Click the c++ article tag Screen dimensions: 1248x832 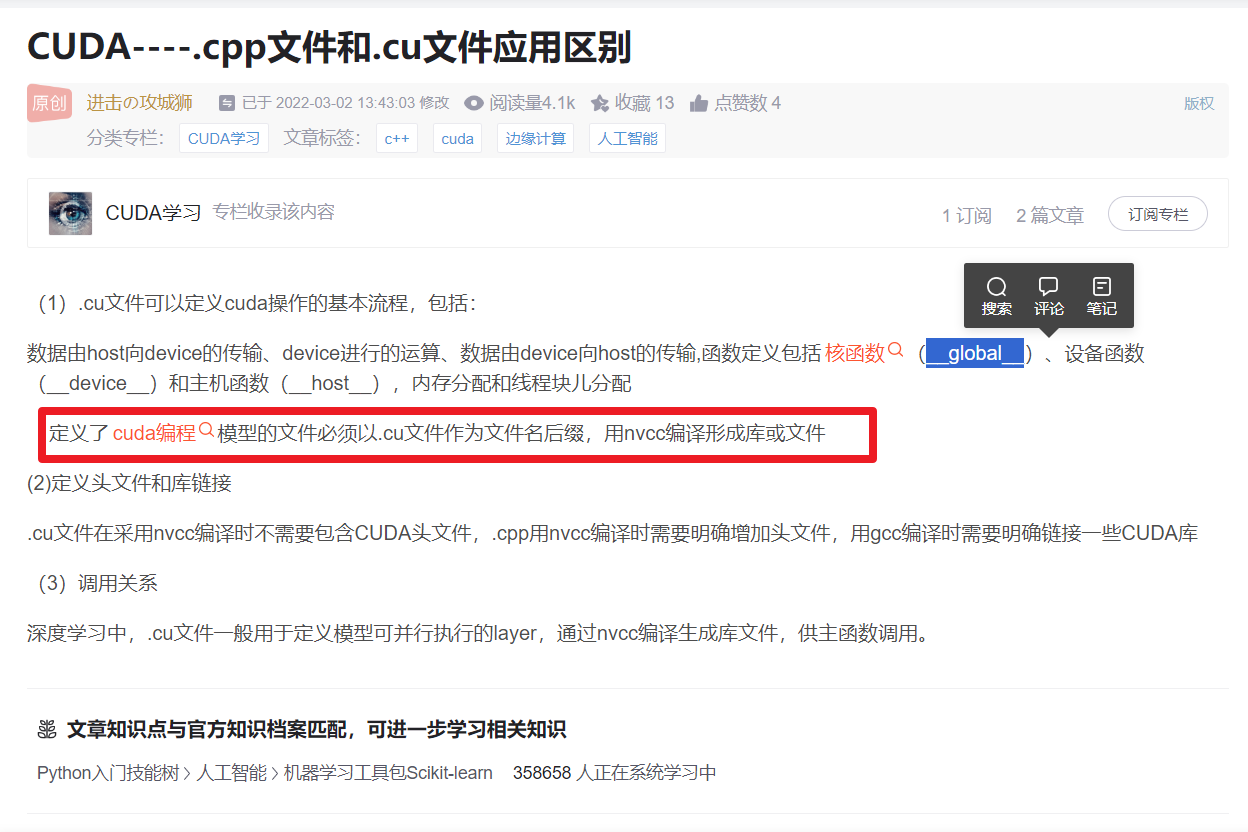pyautogui.click(x=397, y=139)
